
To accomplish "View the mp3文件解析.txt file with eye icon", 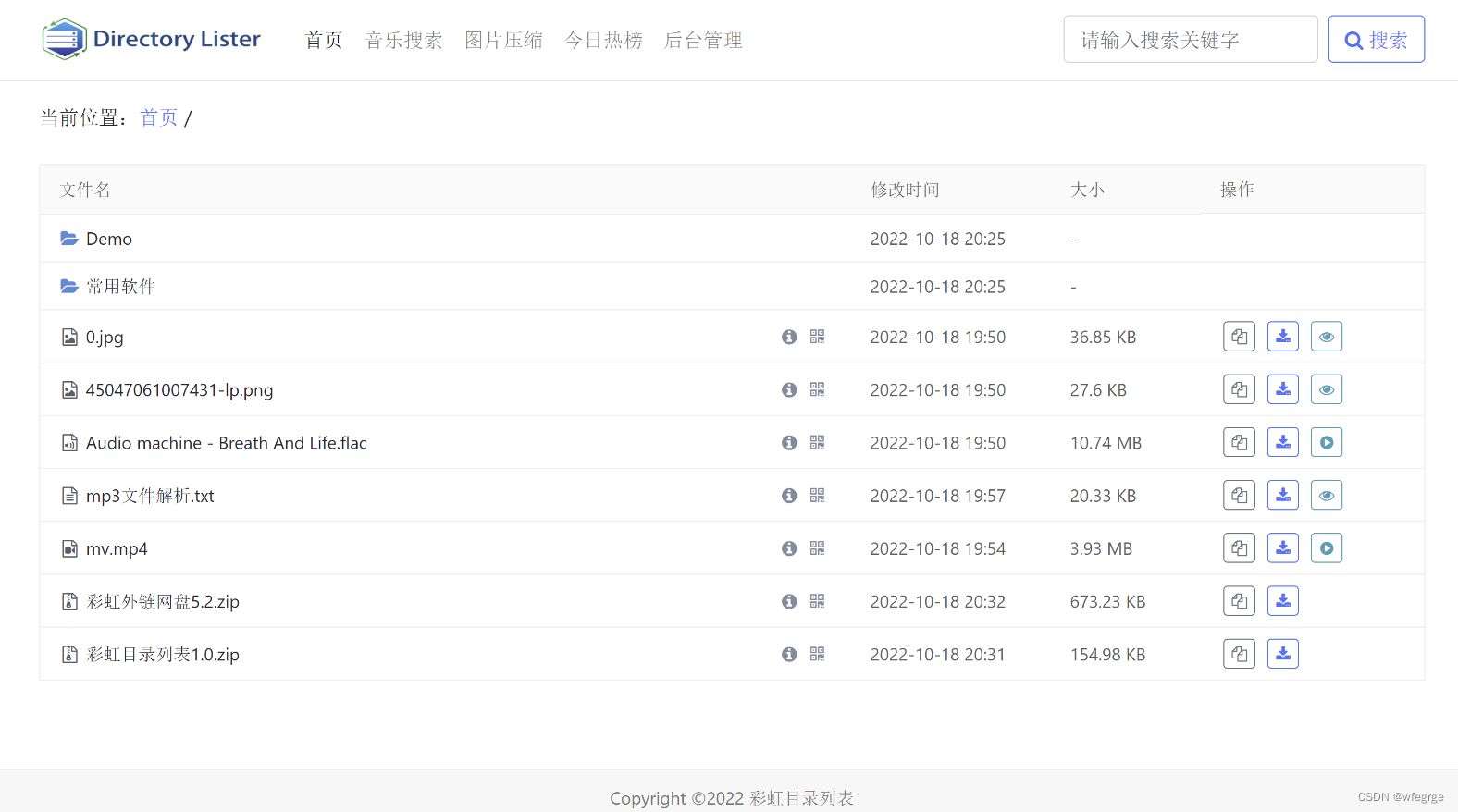I will tap(1326, 496).
